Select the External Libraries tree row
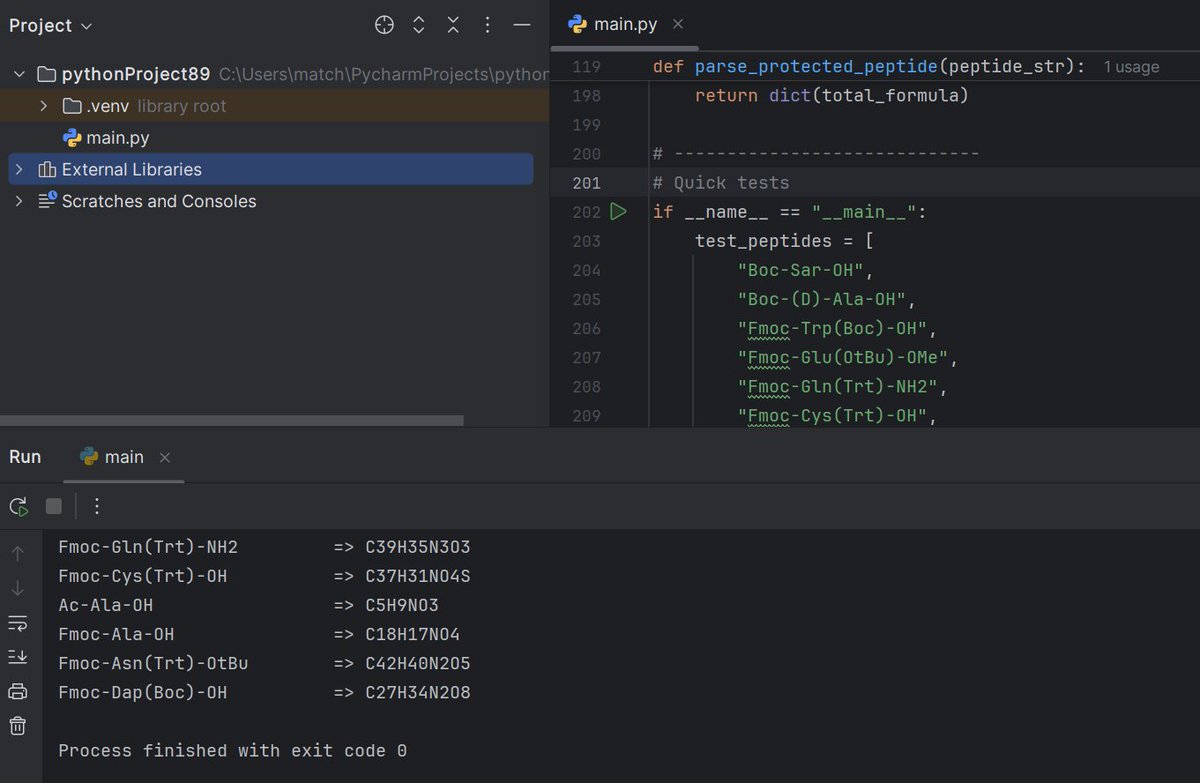The image size is (1200, 783). pyautogui.click(x=271, y=169)
